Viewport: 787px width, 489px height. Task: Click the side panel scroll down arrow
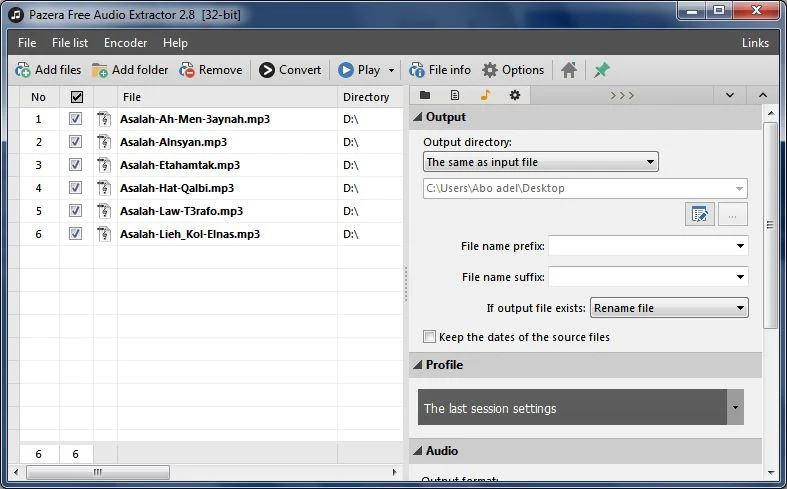(x=770, y=473)
